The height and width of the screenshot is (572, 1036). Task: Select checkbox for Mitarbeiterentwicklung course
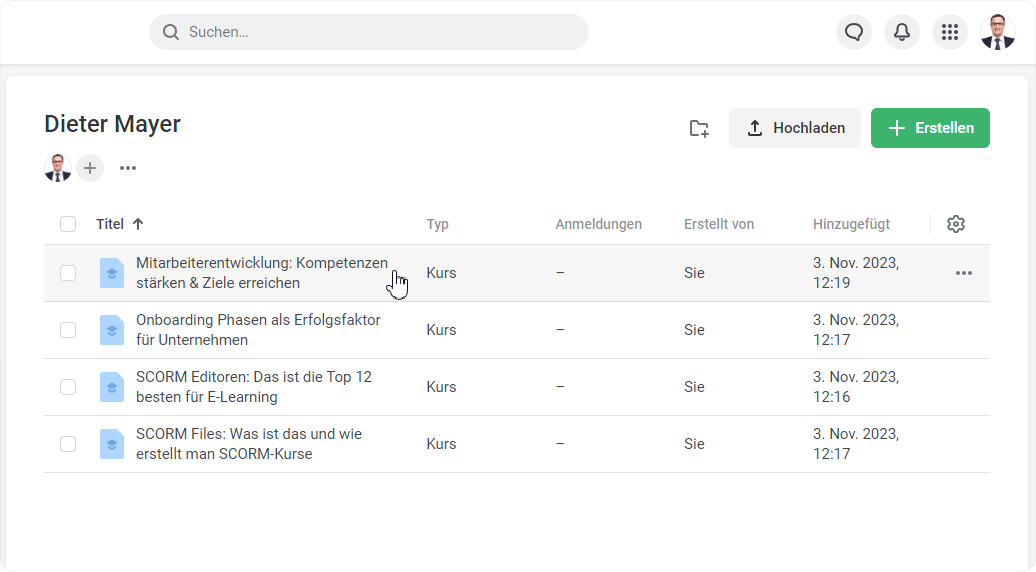[68, 273]
